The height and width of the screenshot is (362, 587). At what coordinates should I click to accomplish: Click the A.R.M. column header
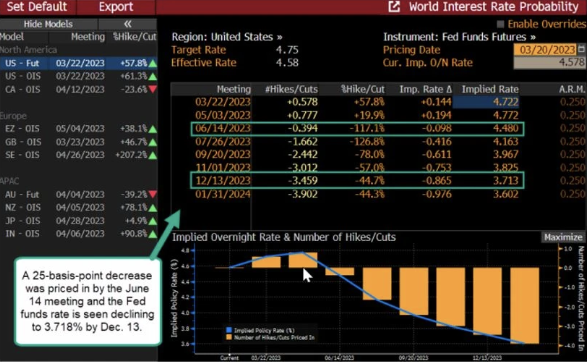[x=572, y=89]
